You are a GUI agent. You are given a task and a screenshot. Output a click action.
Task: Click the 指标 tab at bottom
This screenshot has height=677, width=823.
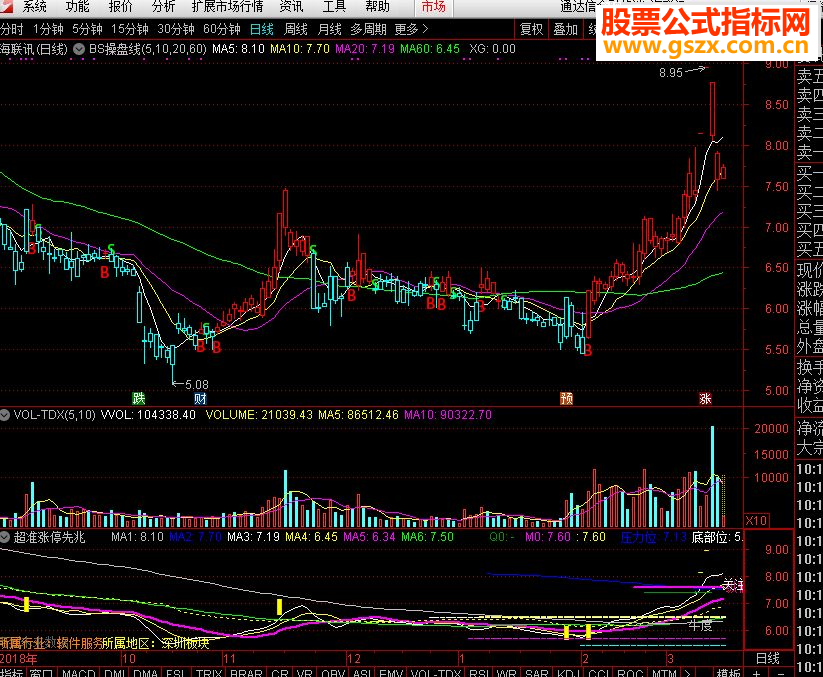pyautogui.click(x=12, y=673)
